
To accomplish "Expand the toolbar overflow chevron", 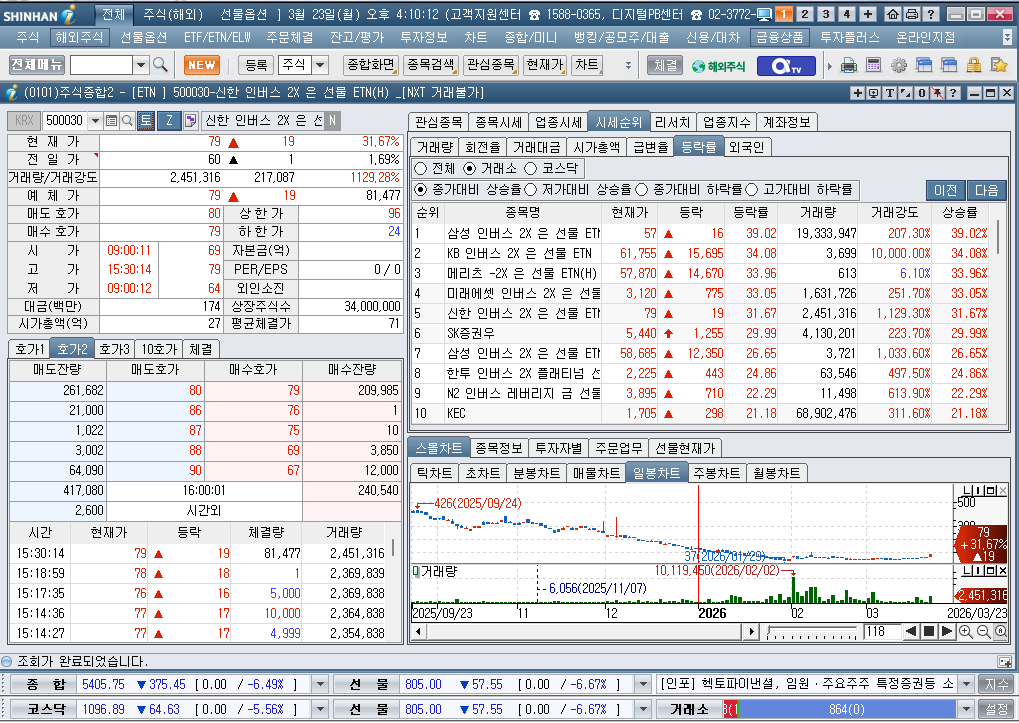I will click(x=628, y=65).
